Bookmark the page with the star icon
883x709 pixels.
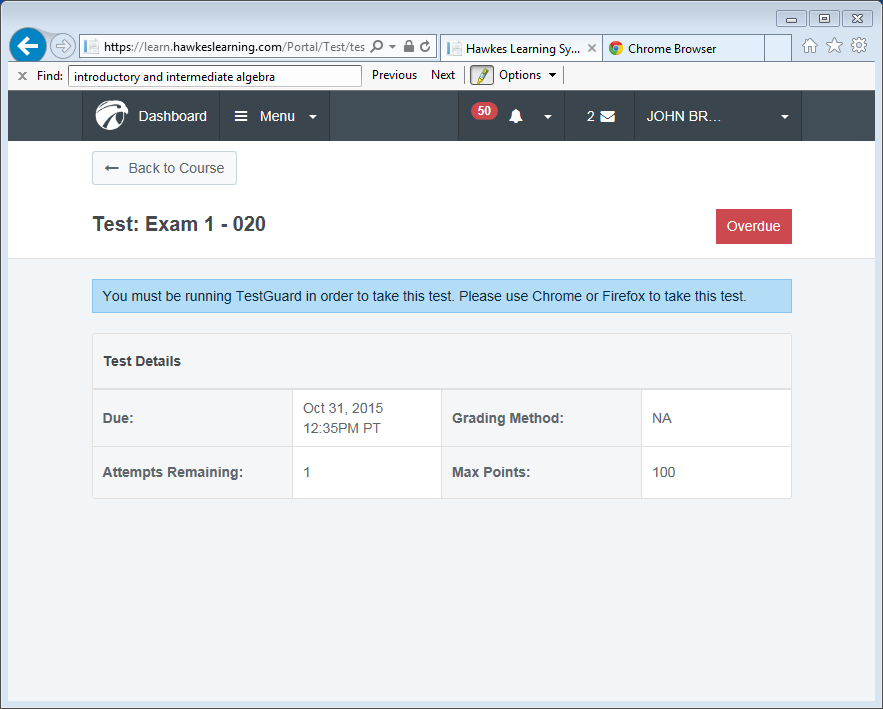[x=835, y=46]
